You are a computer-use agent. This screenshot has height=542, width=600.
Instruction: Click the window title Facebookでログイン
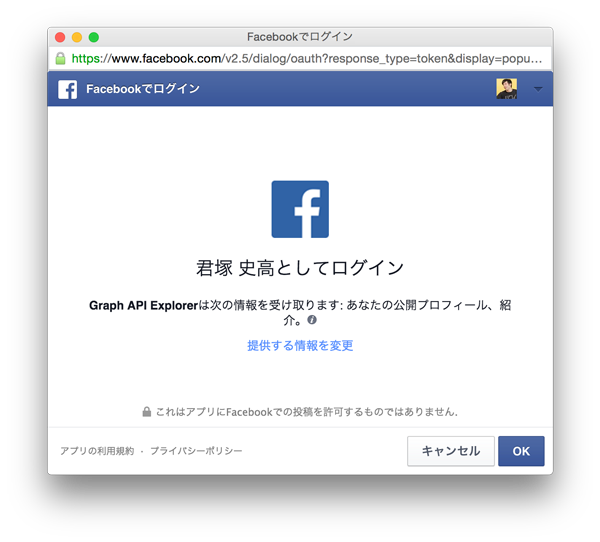300,37
